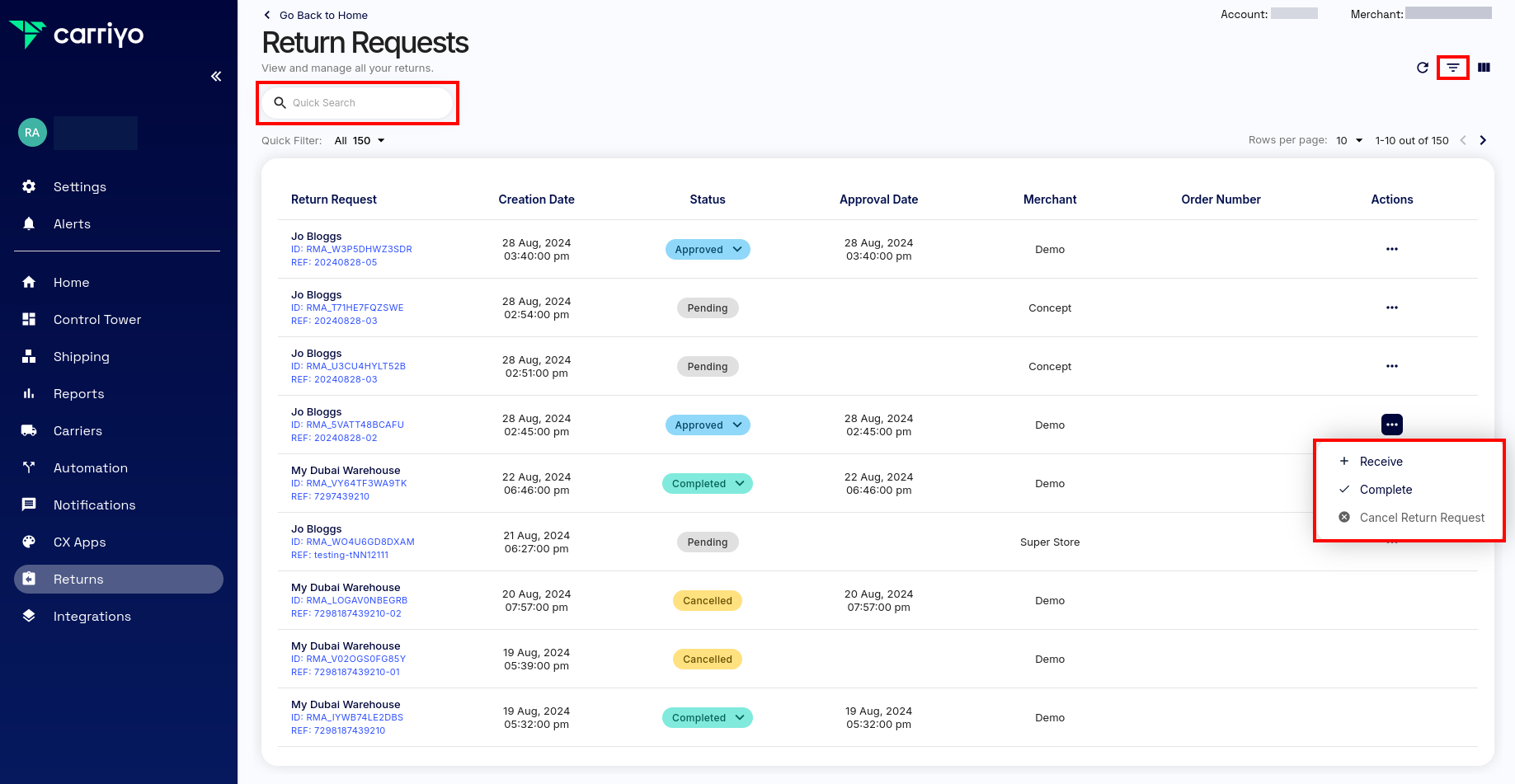Collapse the sidebar using the double-chevron
The image size is (1515, 784).
click(x=215, y=76)
